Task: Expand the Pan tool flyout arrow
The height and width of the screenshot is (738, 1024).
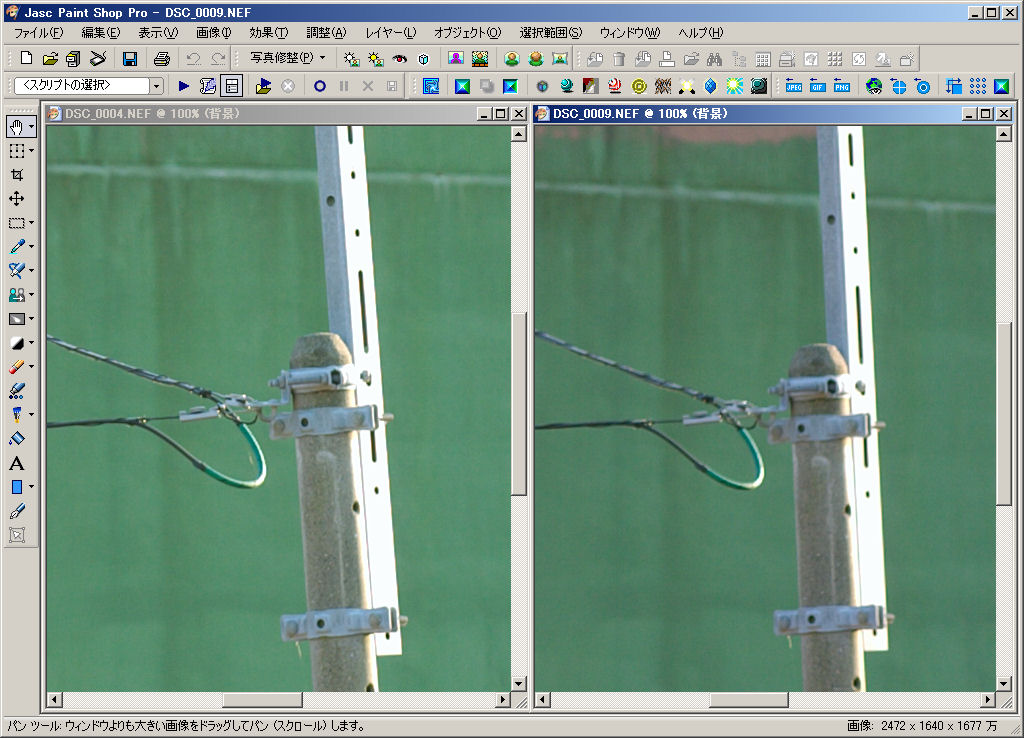Action: (31, 126)
